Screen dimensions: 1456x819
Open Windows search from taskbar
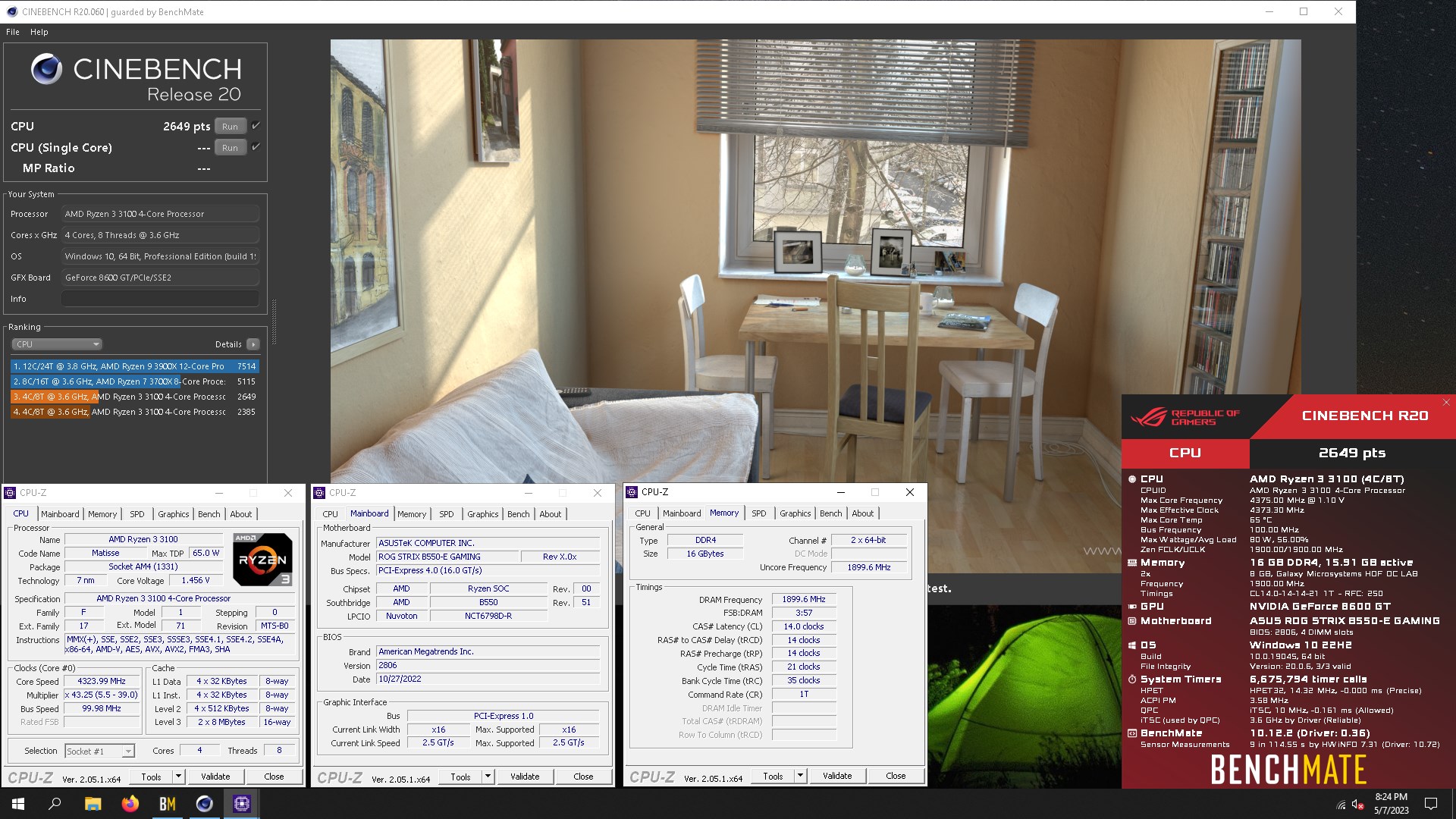(55, 804)
